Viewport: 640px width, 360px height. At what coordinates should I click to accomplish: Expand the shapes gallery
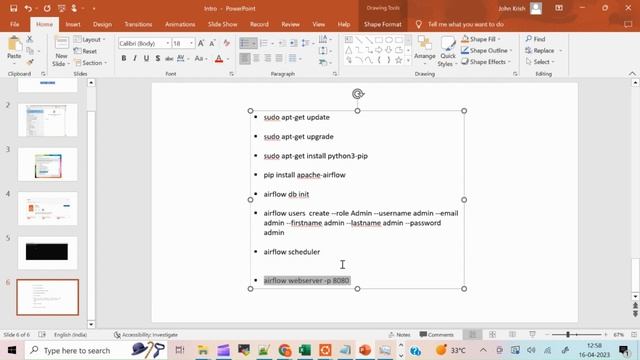point(408,60)
